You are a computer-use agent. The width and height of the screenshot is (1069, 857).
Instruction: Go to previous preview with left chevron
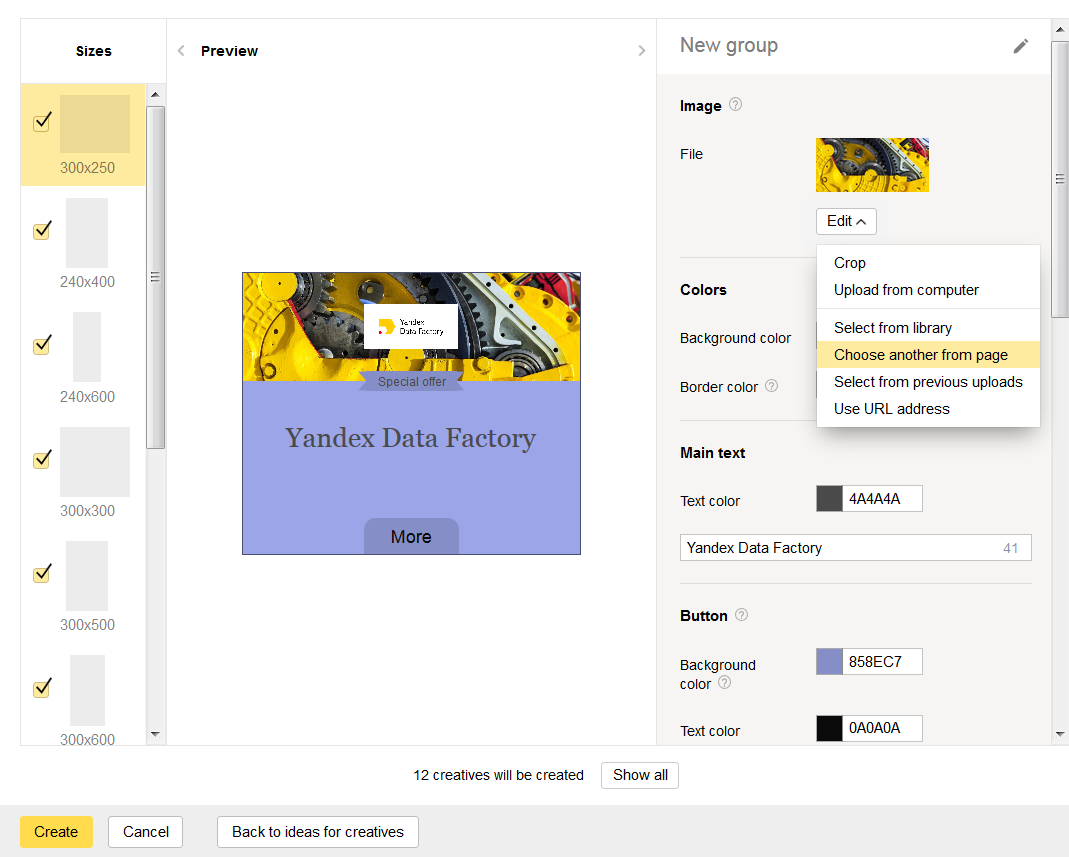[181, 50]
